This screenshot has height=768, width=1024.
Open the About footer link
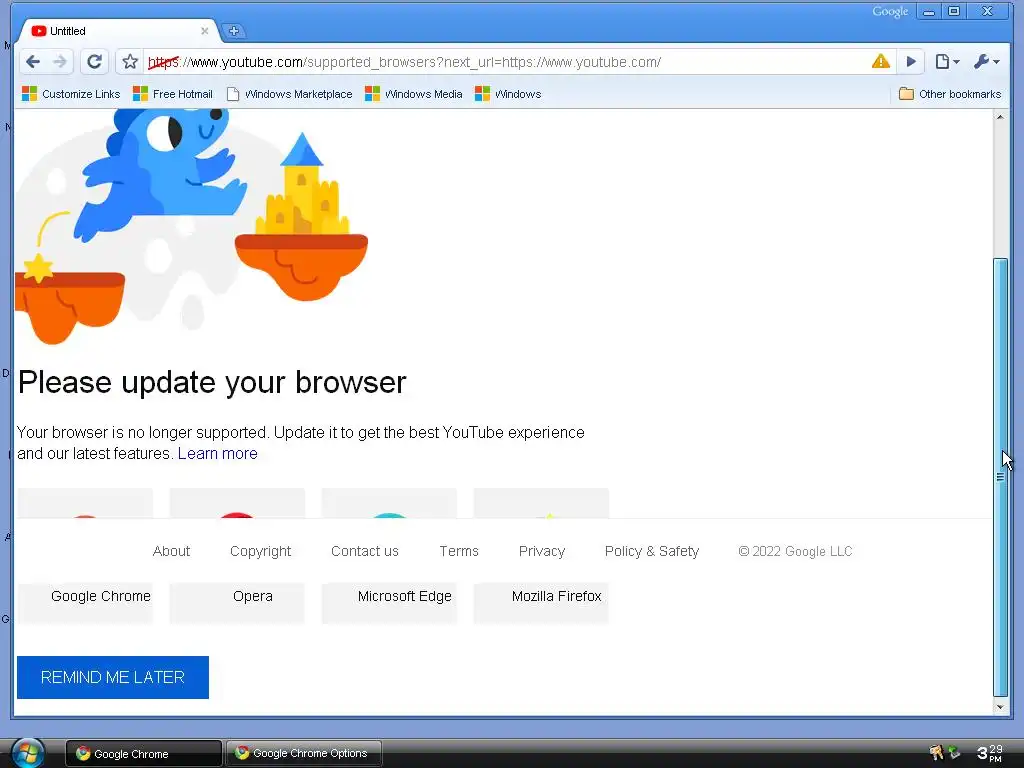[171, 551]
